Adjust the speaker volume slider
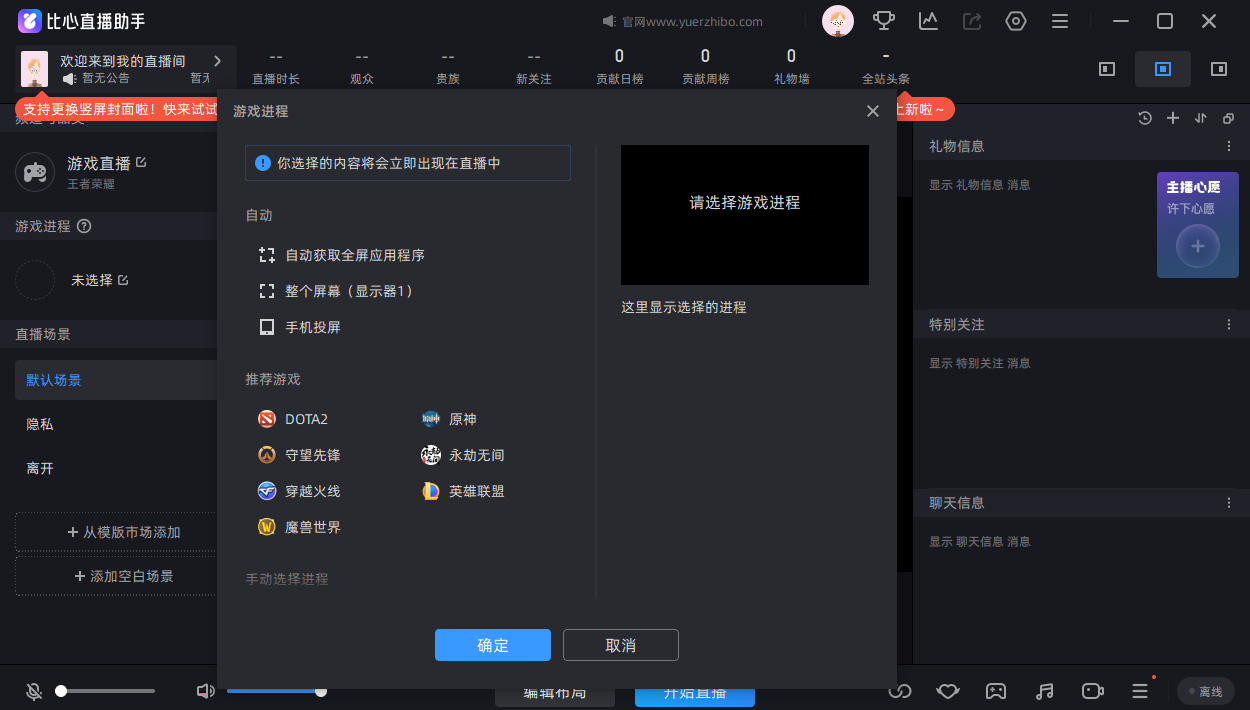 tap(276, 691)
